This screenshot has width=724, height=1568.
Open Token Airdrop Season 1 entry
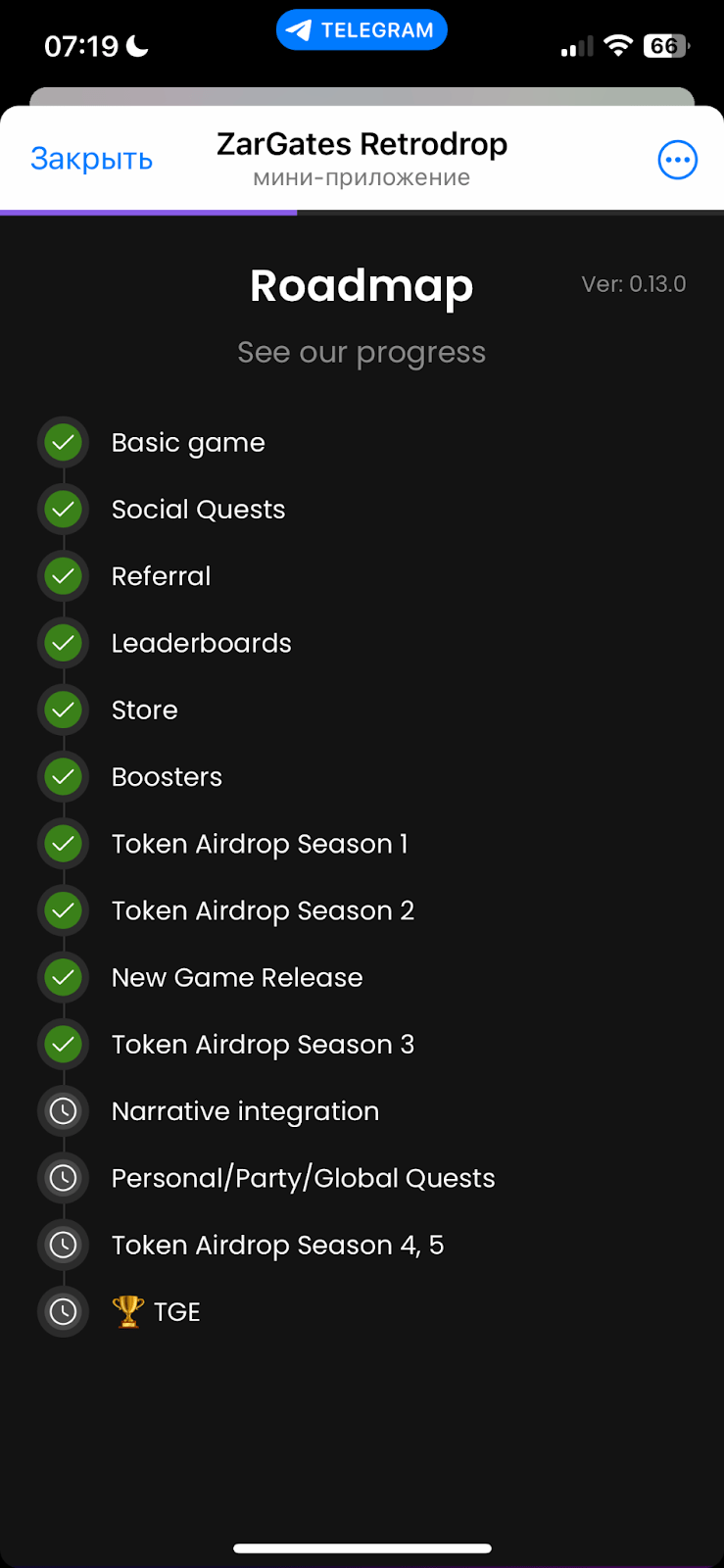click(x=260, y=844)
